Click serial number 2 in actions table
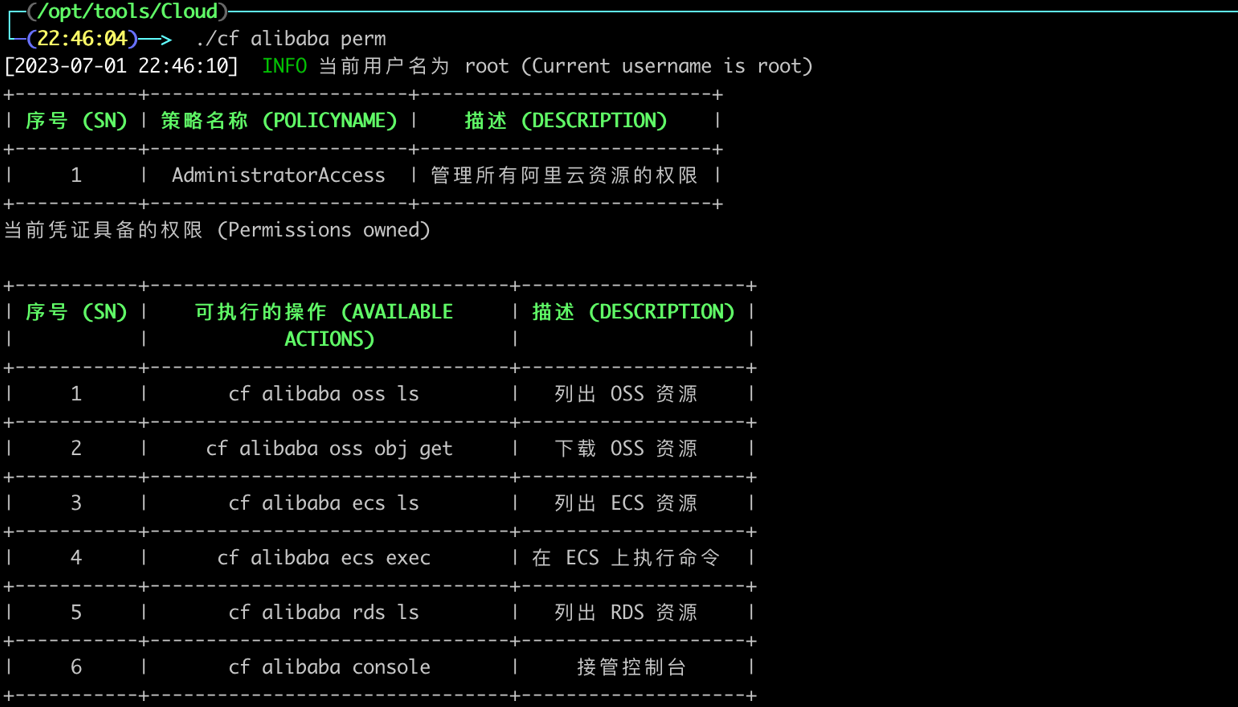This screenshot has width=1238, height=707. (x=76, y=449)
